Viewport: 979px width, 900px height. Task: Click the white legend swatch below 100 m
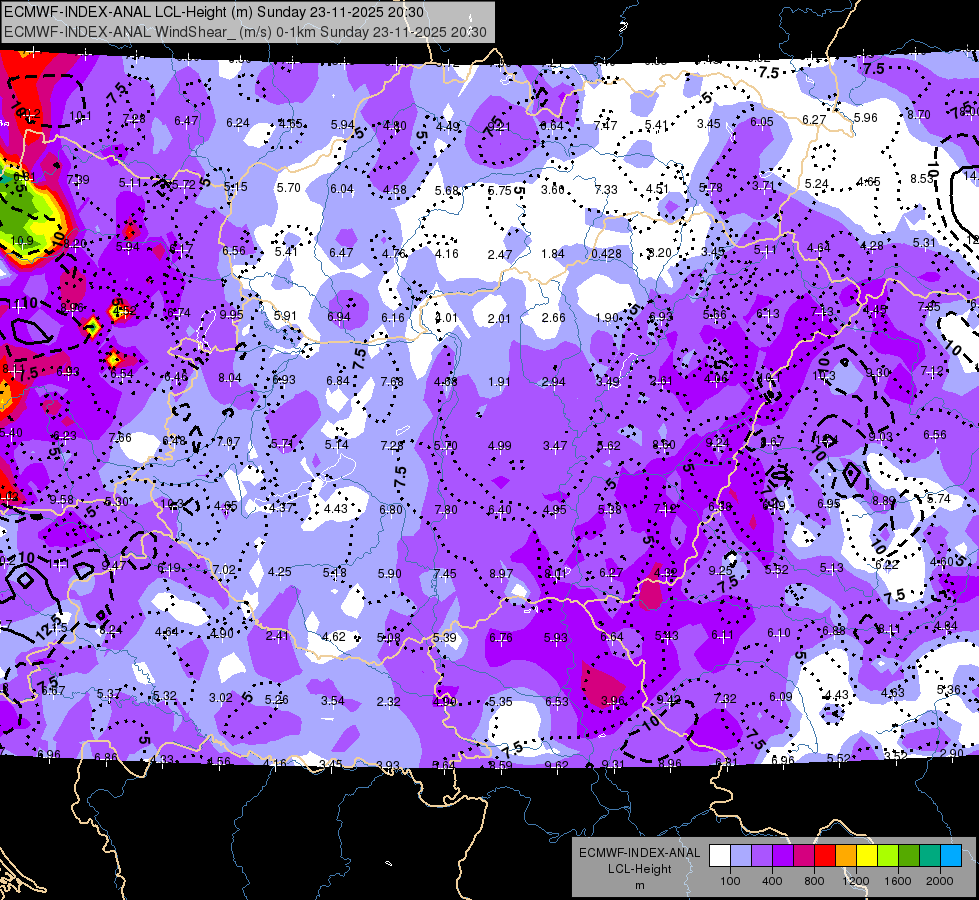(720, 856)
